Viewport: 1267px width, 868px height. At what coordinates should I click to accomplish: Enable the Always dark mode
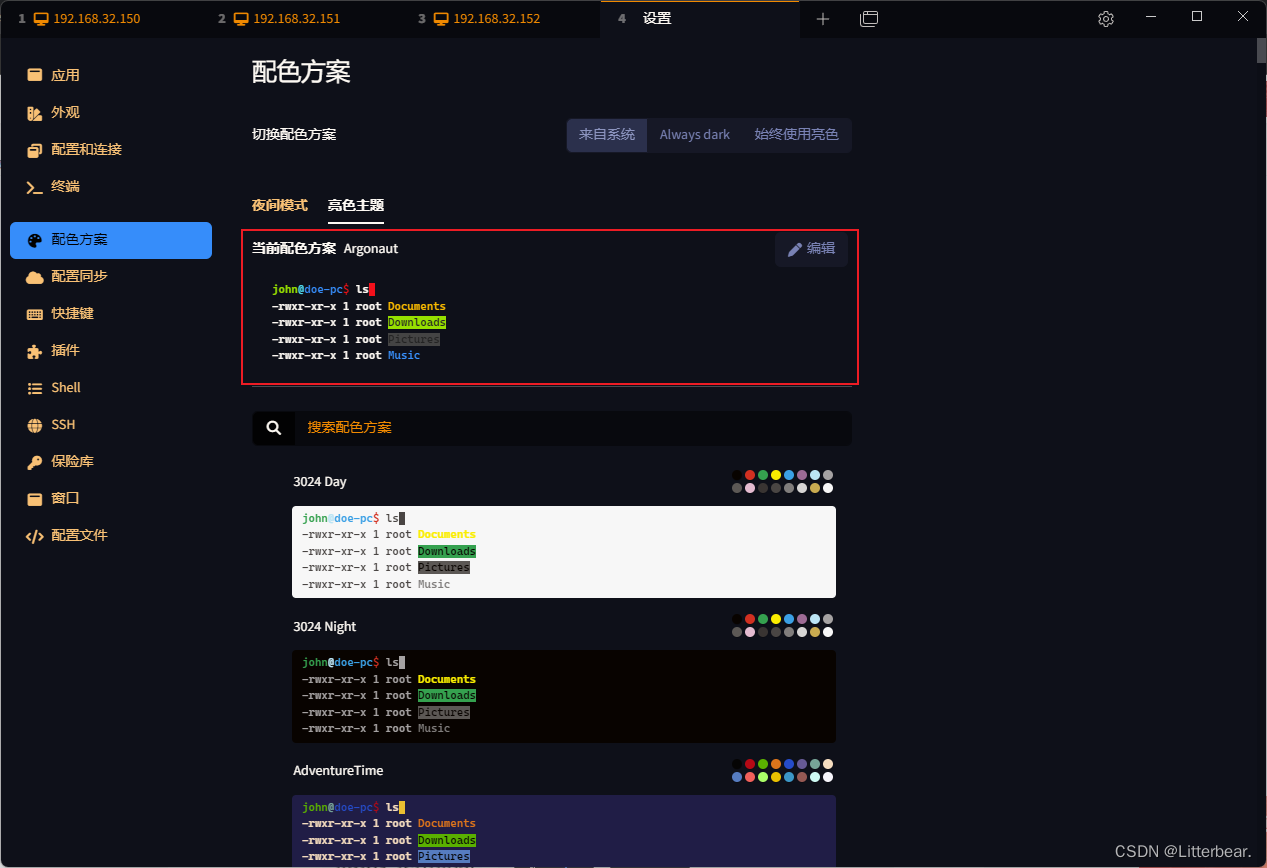pos(694,134)
